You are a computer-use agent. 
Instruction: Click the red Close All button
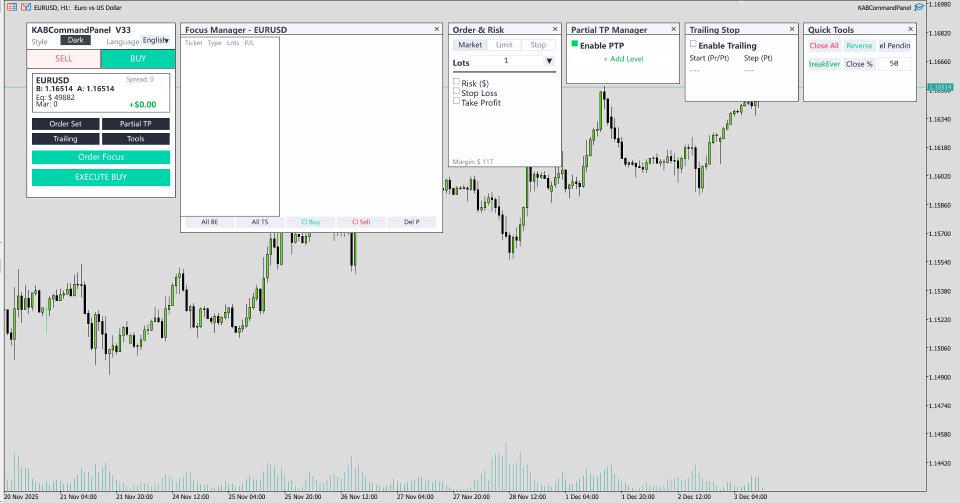click(824, 46)
